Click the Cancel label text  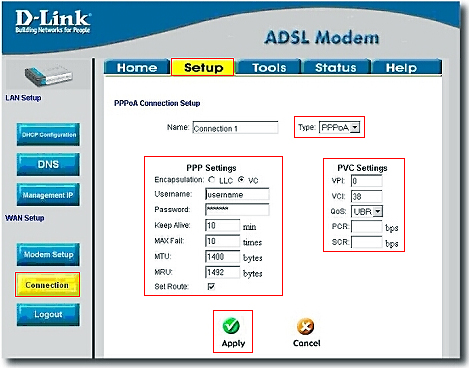coord(307,343)
